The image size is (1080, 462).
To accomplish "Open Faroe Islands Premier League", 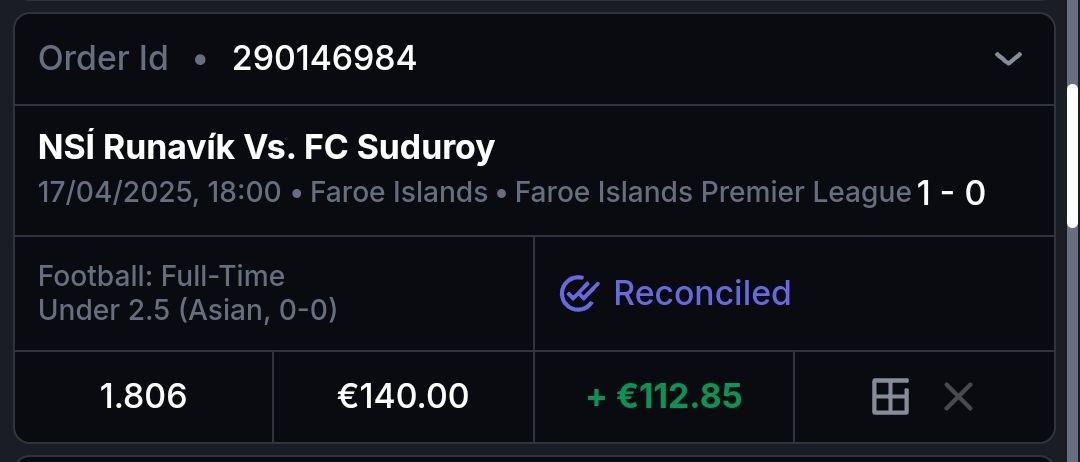I will coord(712,192).
